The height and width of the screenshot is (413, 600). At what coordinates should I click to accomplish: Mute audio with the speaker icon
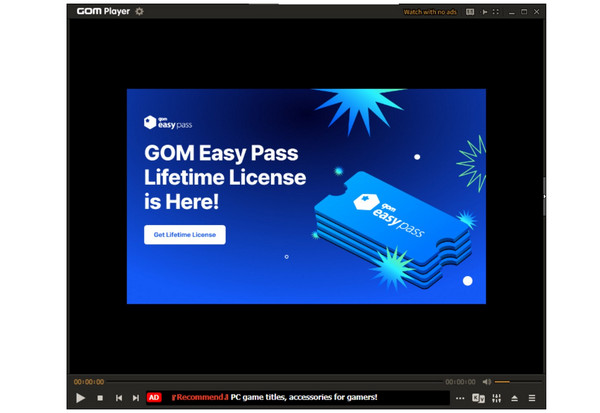pyautogui.click(x=486, y=382)
